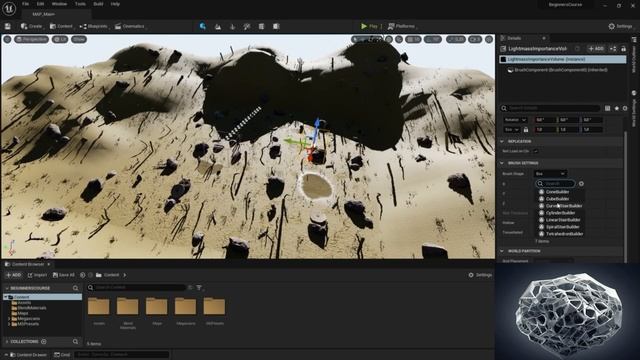This screenshot has height=360, width=640.
Task: Open the Create dropdown in toolbar
Action: click(32, 26)
